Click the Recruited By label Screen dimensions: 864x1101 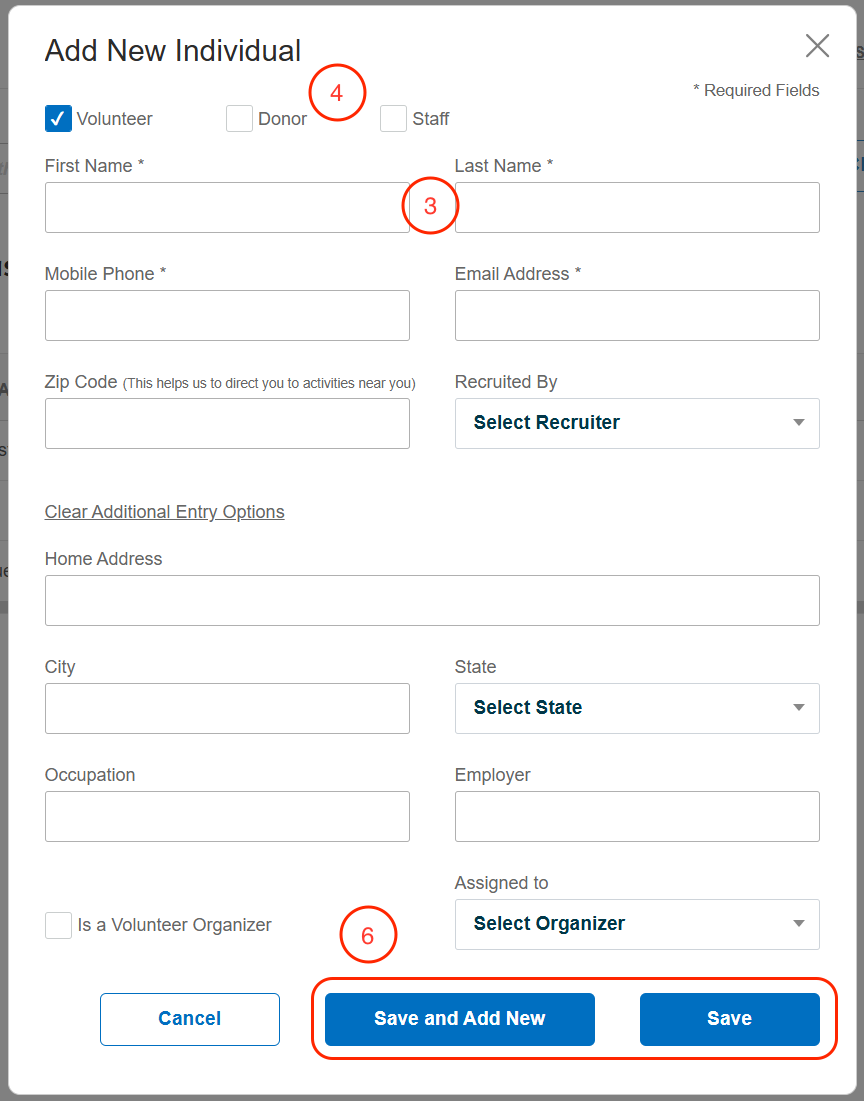506,382
